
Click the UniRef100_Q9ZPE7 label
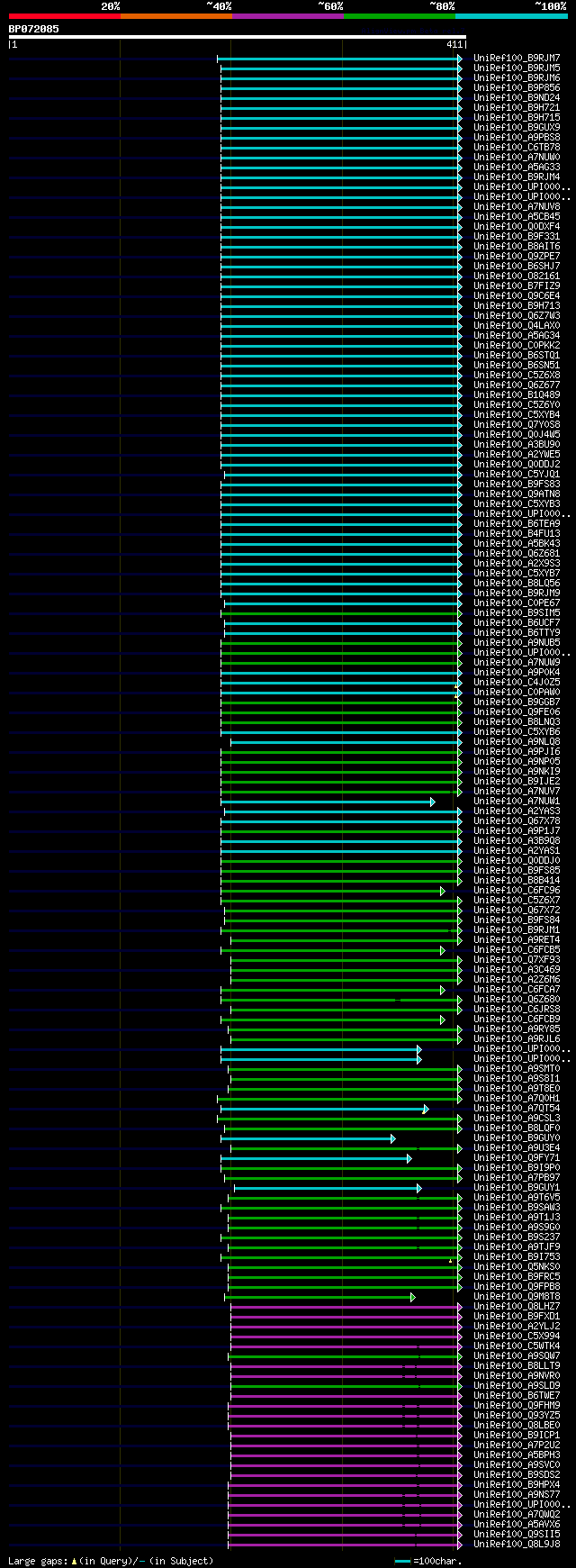coord(517,257)
